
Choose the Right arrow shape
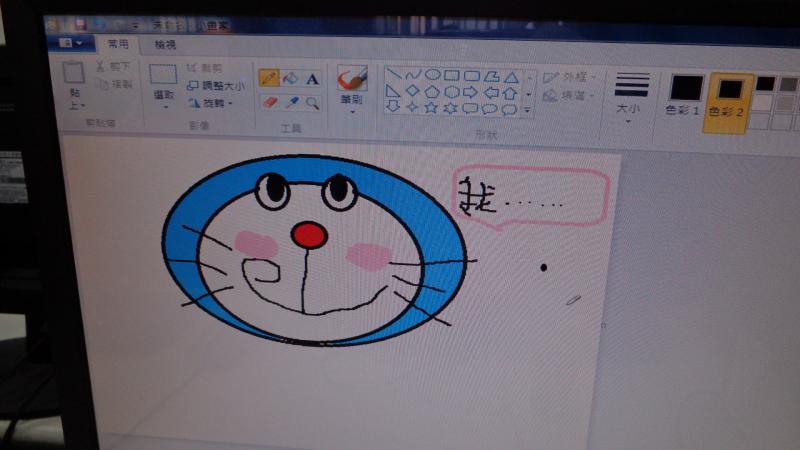coord(470,92)
